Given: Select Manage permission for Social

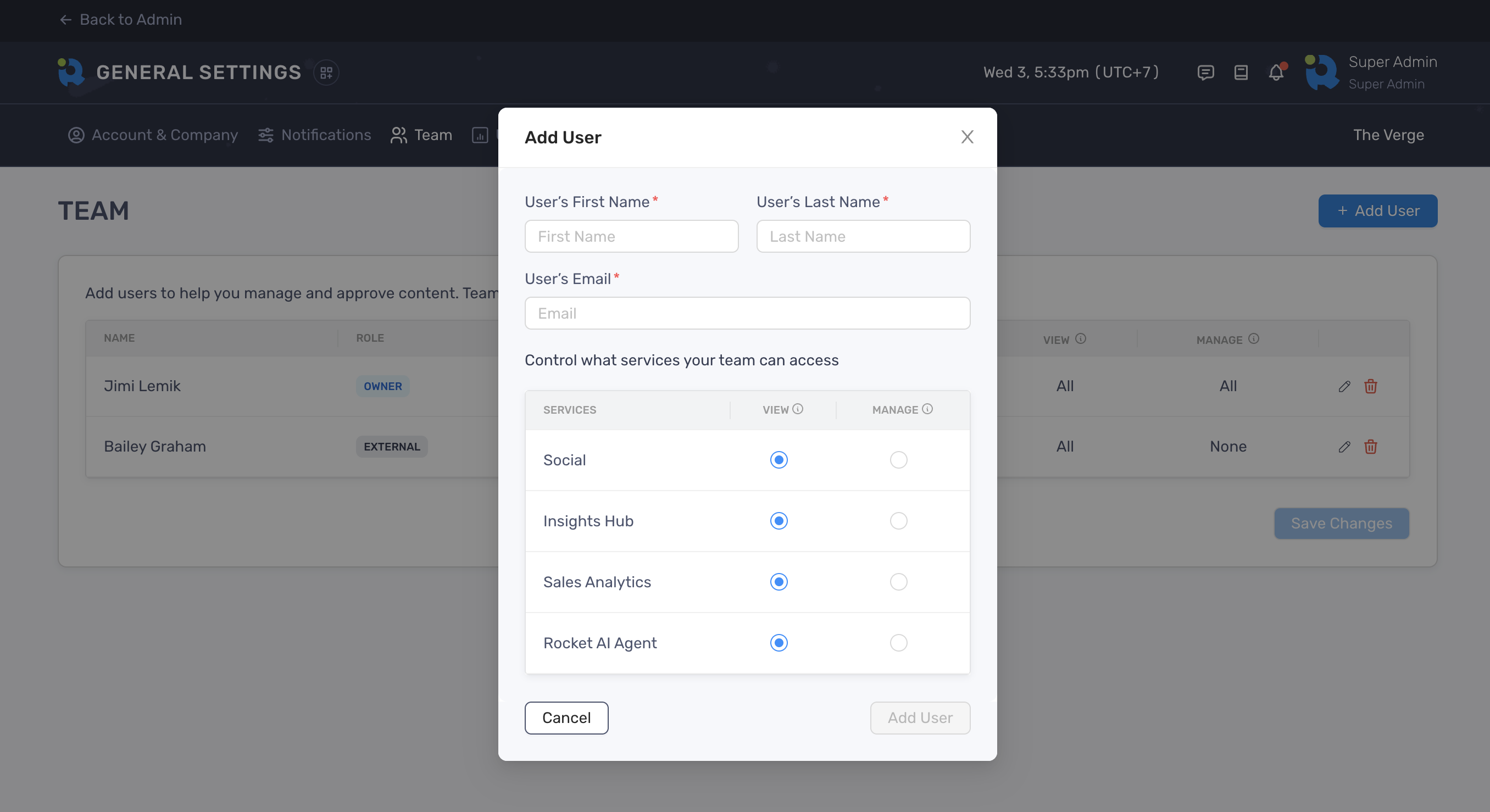Looking at the screenshot, I should pyautogui.click(x=898, y=460).
